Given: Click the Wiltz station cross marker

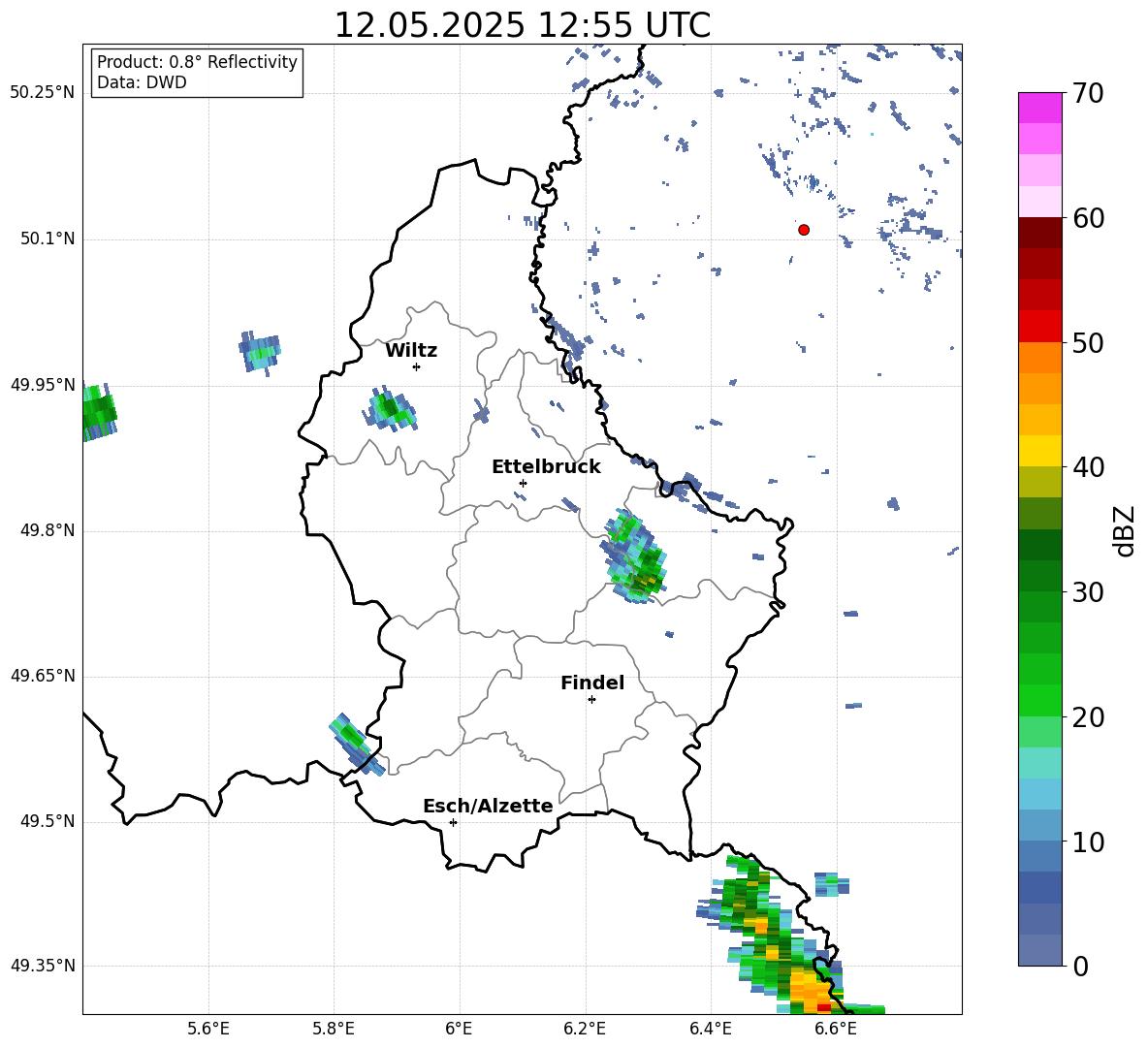Looking at the screenshot, I should point(416,366).
